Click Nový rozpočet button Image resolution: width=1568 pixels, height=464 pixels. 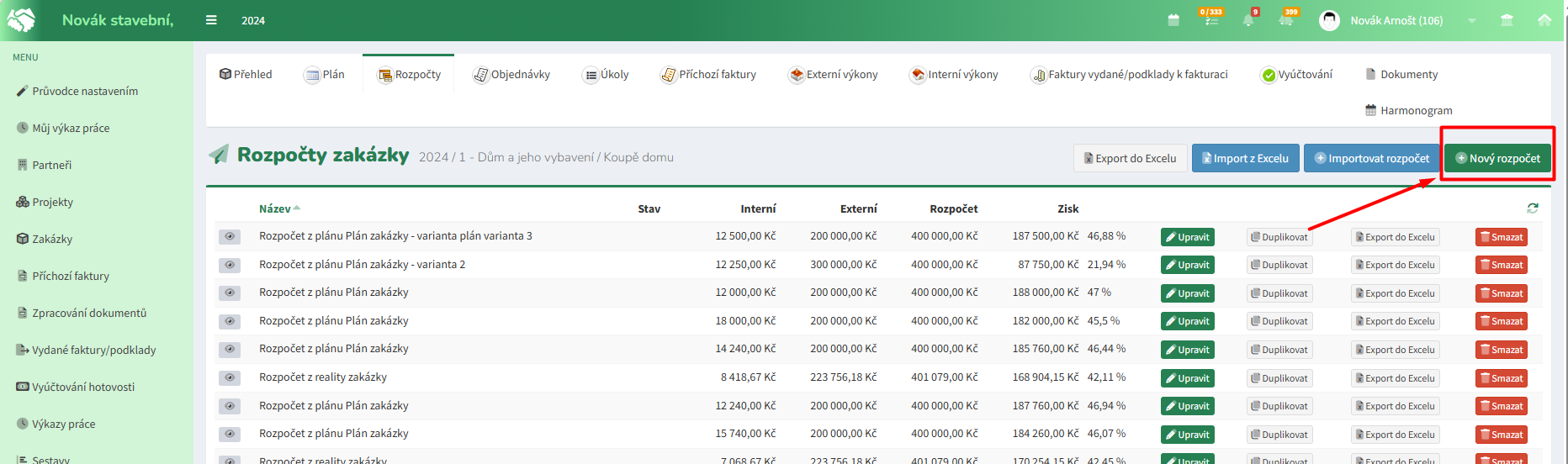tap(1498, 158)
